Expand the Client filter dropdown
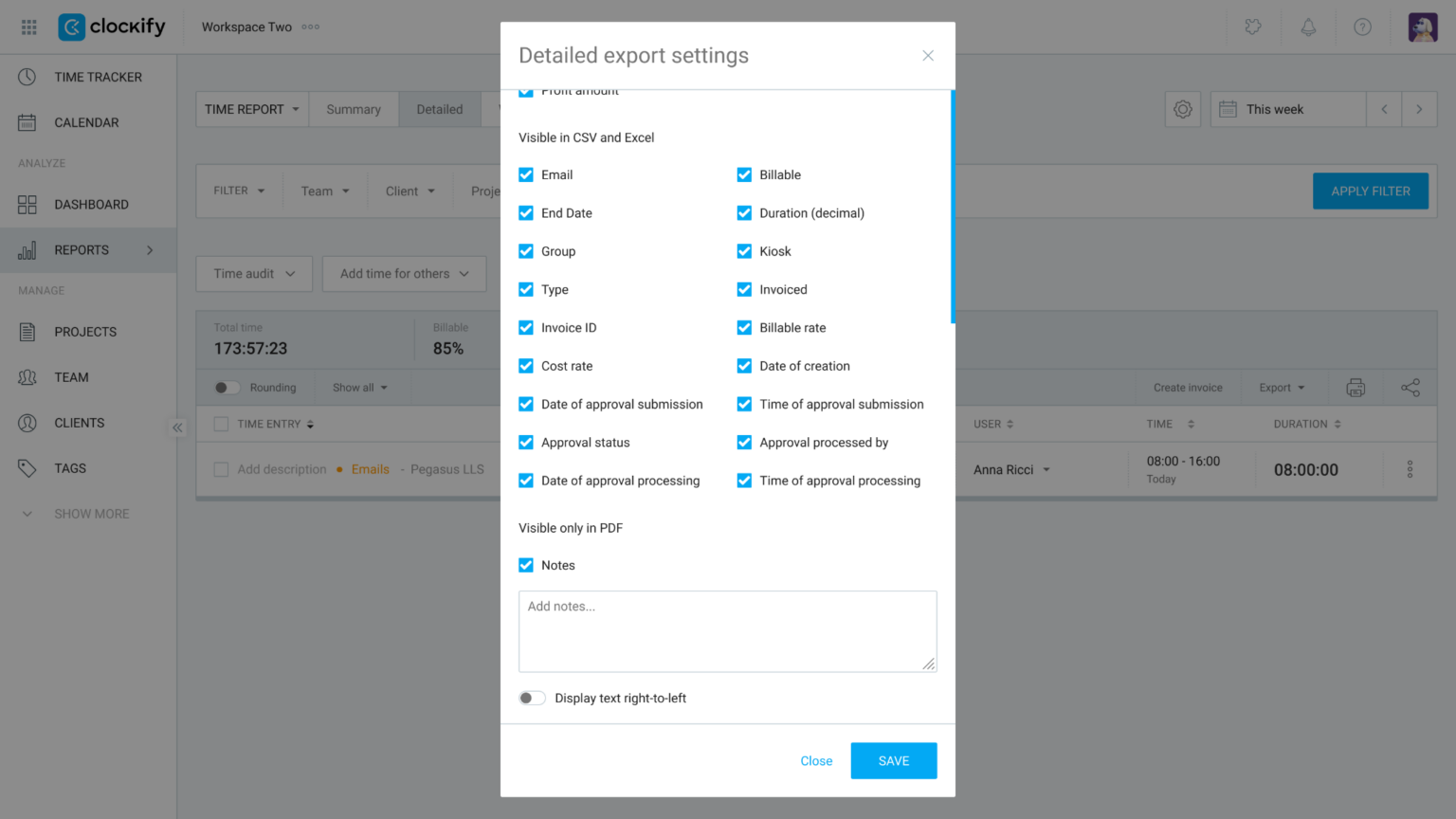The width and height of the screenshot is (1456, 819). tap(410, 191)
